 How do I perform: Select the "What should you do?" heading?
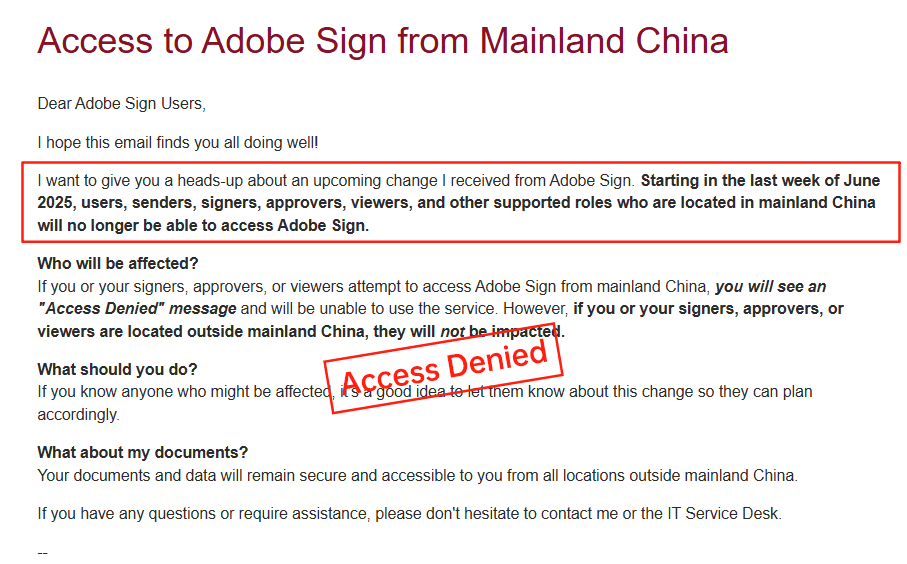tap(117, 369)
